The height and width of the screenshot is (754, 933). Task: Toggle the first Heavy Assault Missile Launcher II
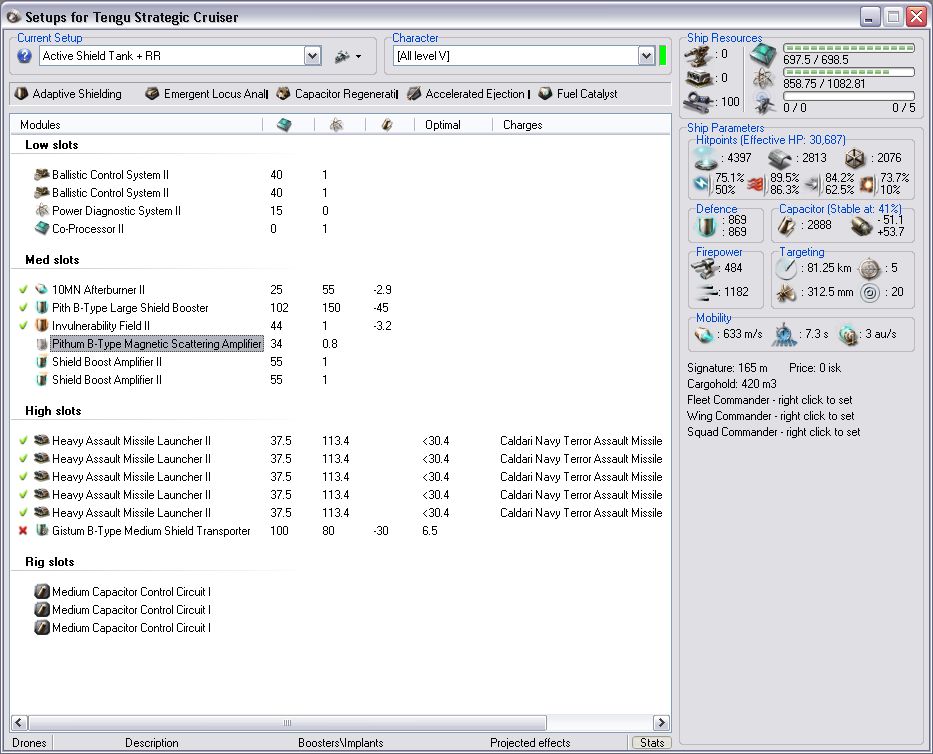click(x=23, y=441)
